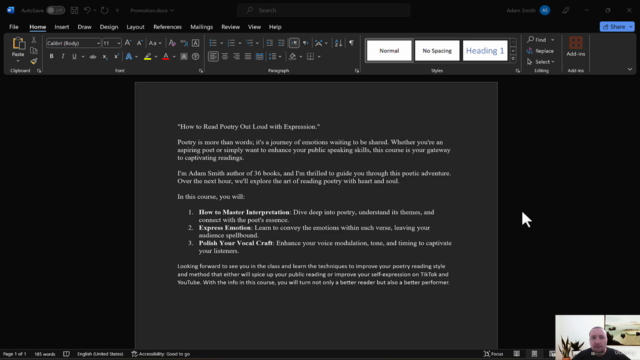
Task: Click the paragraph shading paint bucket
Action: tap(292, 56)
